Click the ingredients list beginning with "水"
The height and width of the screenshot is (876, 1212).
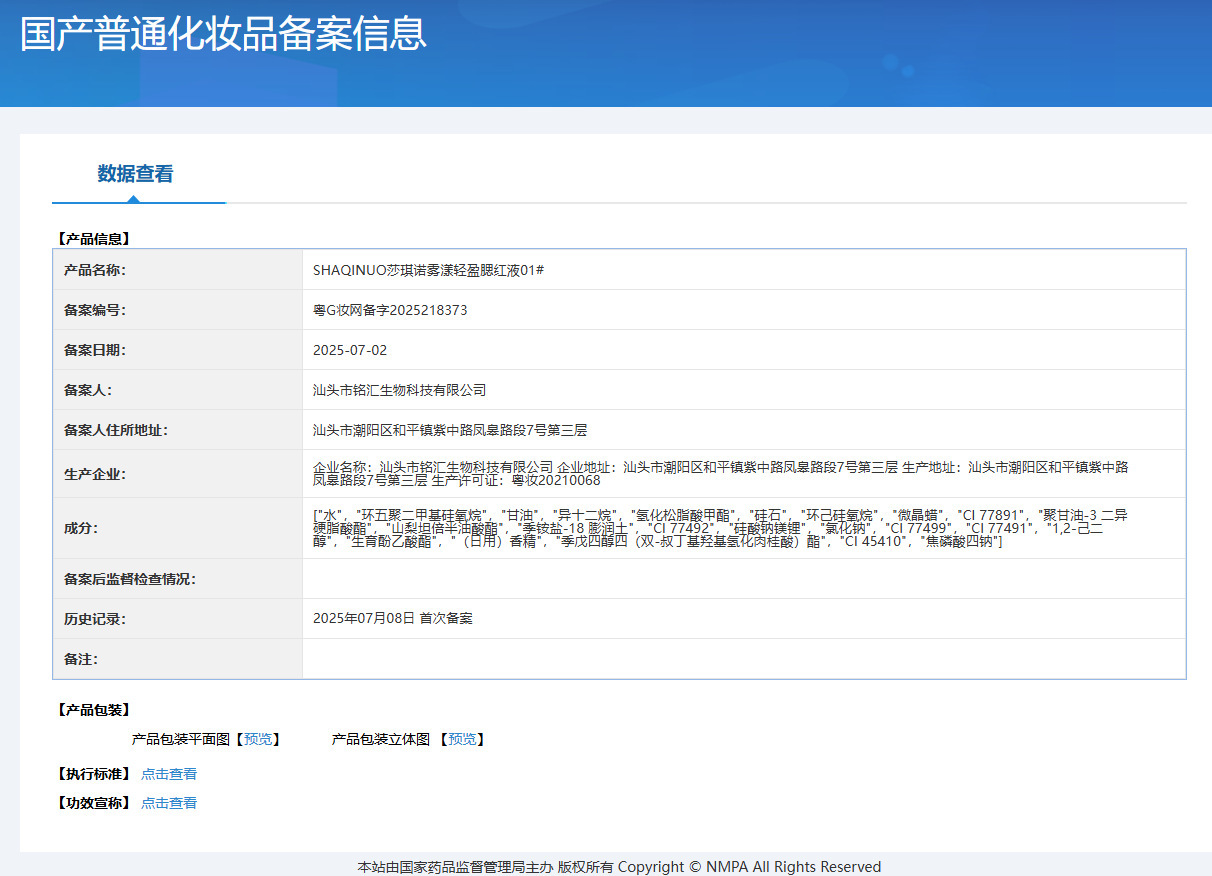coord(721,528)
